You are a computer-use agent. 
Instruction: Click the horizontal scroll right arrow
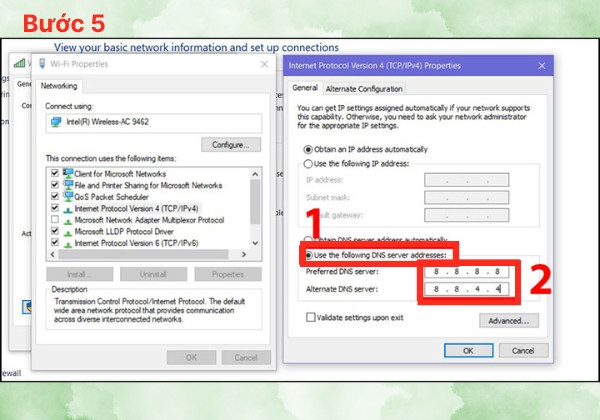pyautogui.click(x=244, y=254)
